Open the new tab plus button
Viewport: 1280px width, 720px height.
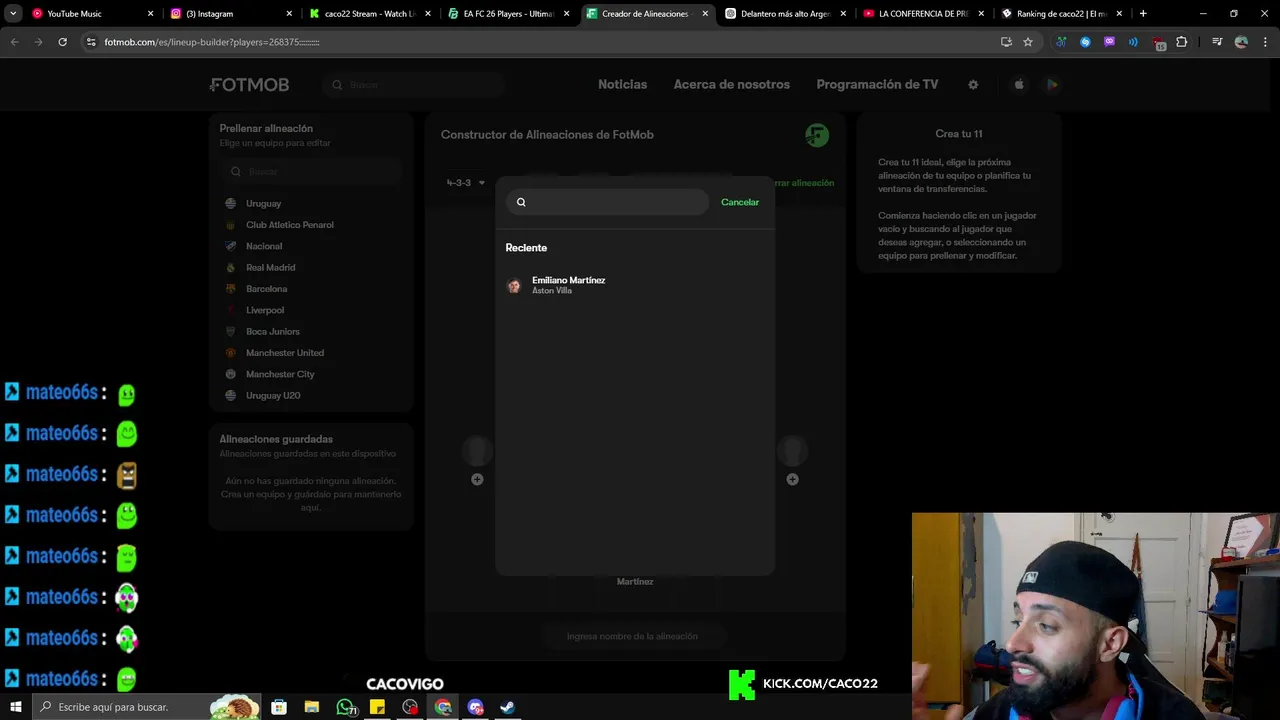1143,14
